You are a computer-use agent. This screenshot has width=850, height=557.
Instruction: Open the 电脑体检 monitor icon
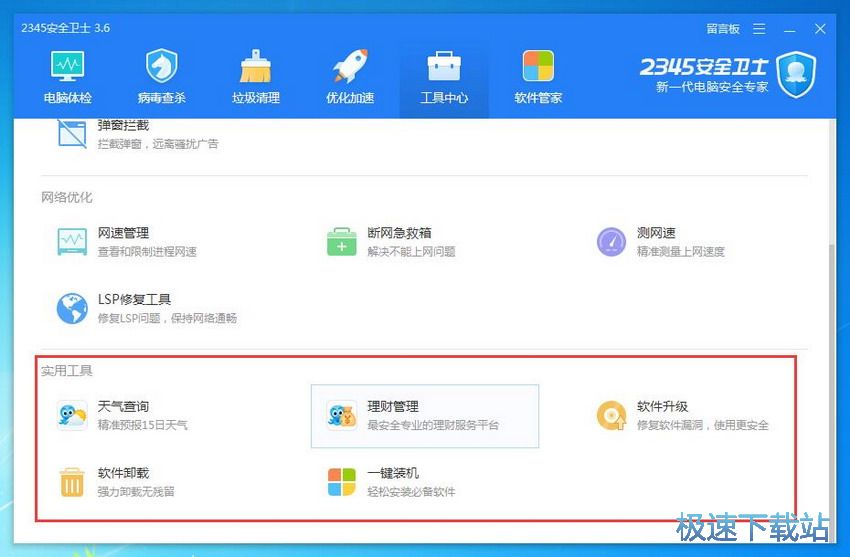pyautogui.click(x=68, y=66)
